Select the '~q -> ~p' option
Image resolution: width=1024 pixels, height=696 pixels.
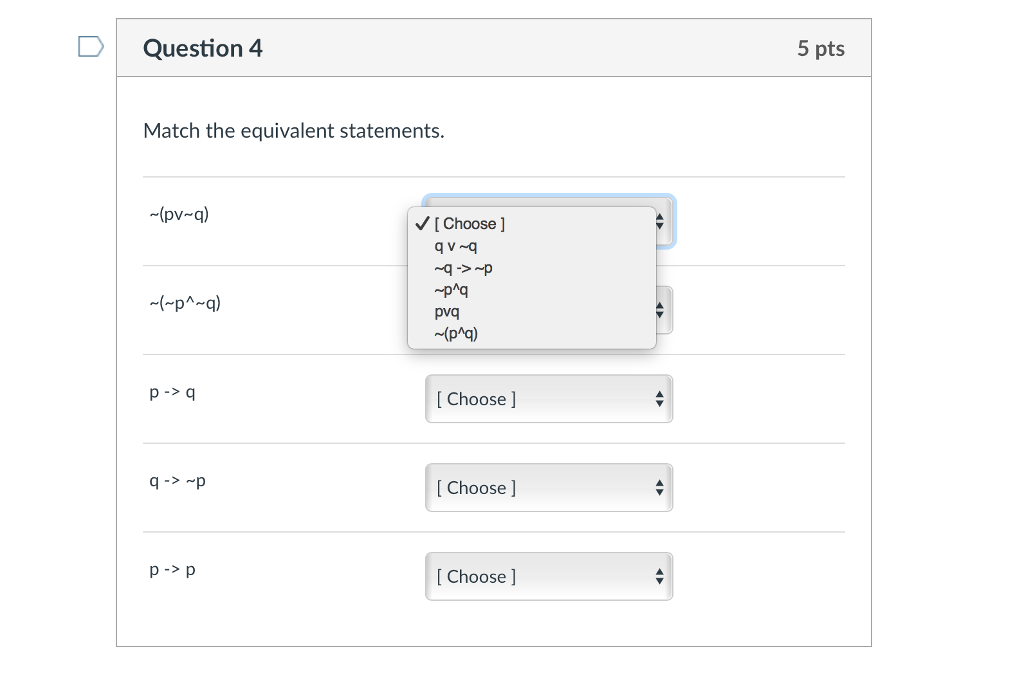[x=462, y=268]
